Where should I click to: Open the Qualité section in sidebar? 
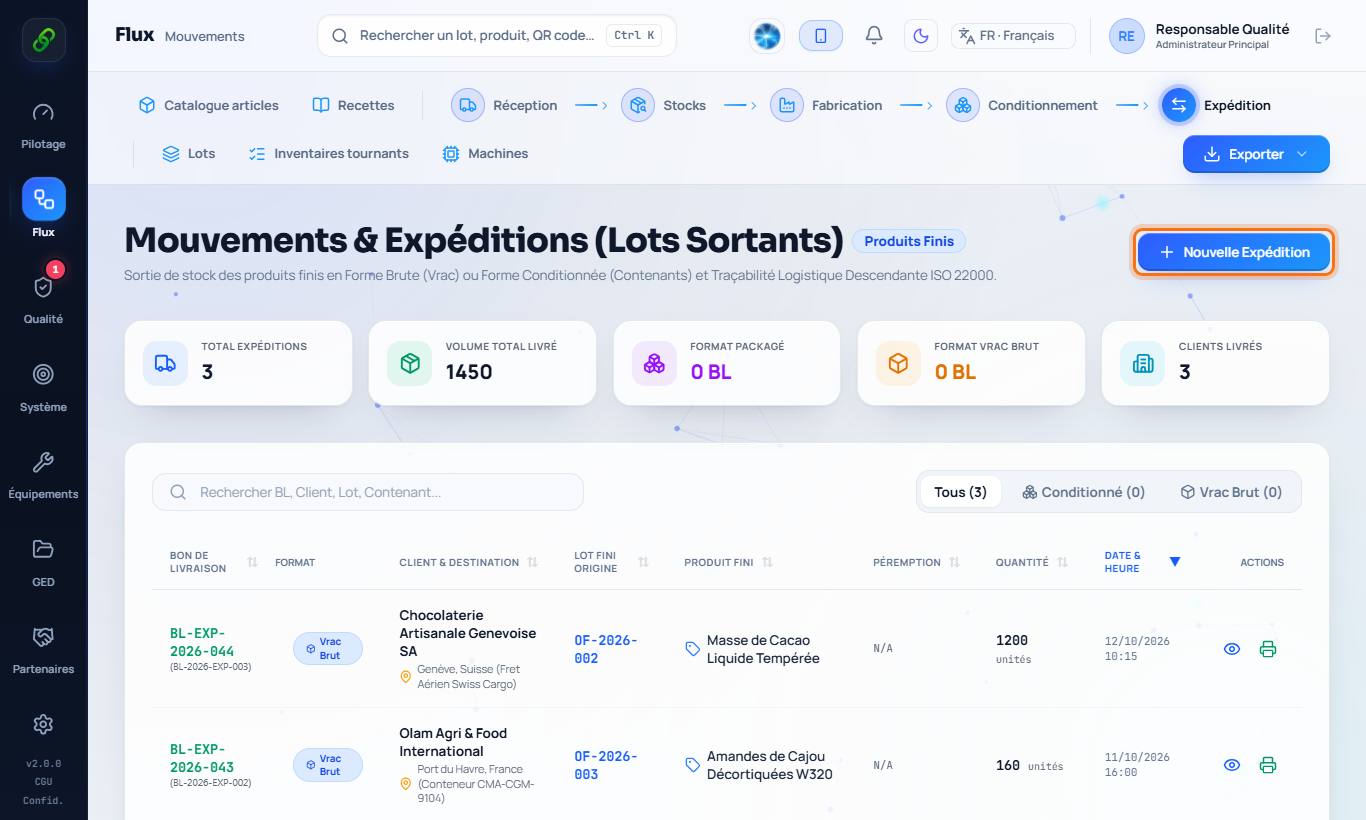43,300
